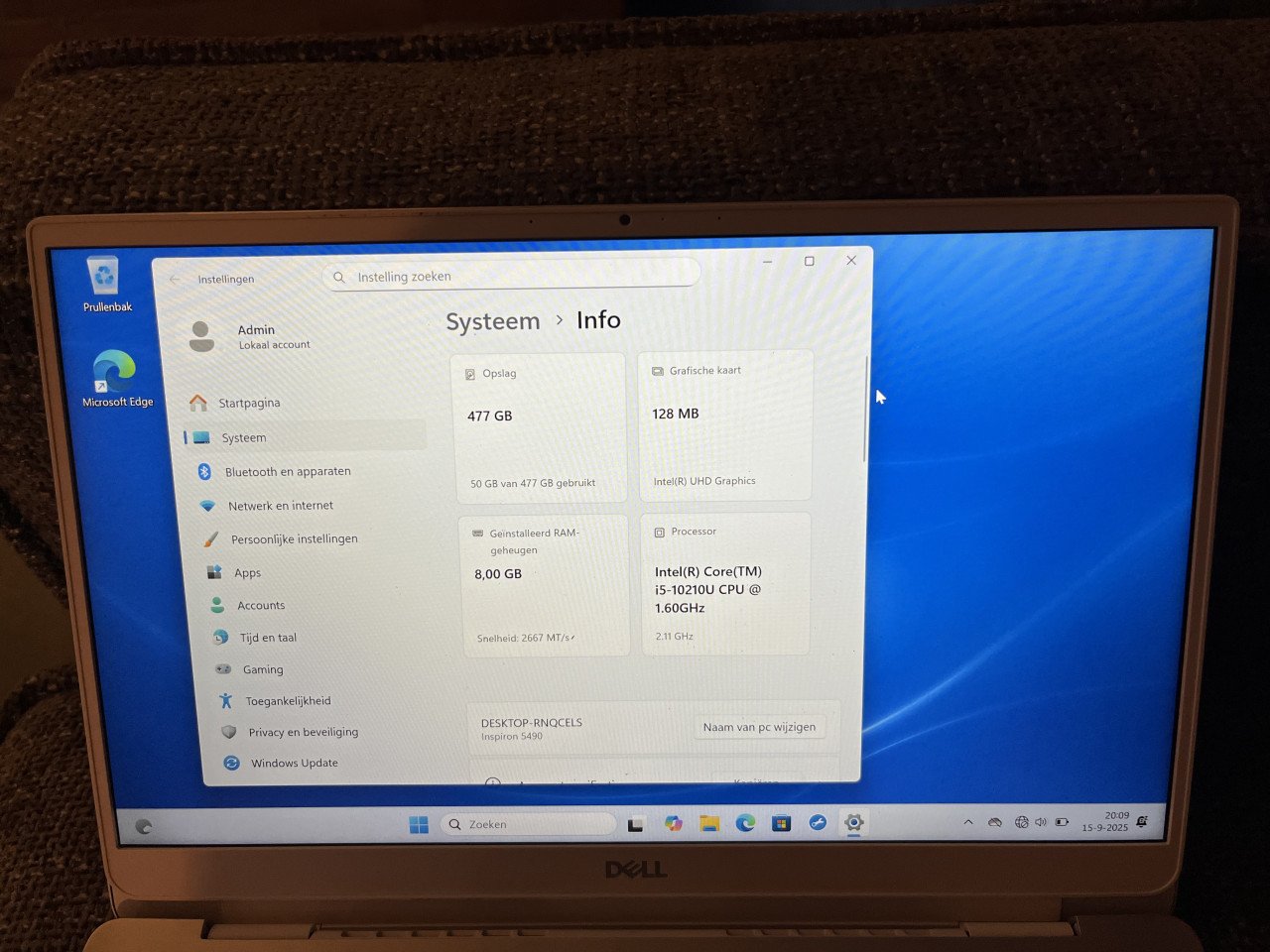Image resolution: width=1270 pixels, height=952 pixels.
Task: Click the widgets icon on taskbar left
Action: coord(144,826)
